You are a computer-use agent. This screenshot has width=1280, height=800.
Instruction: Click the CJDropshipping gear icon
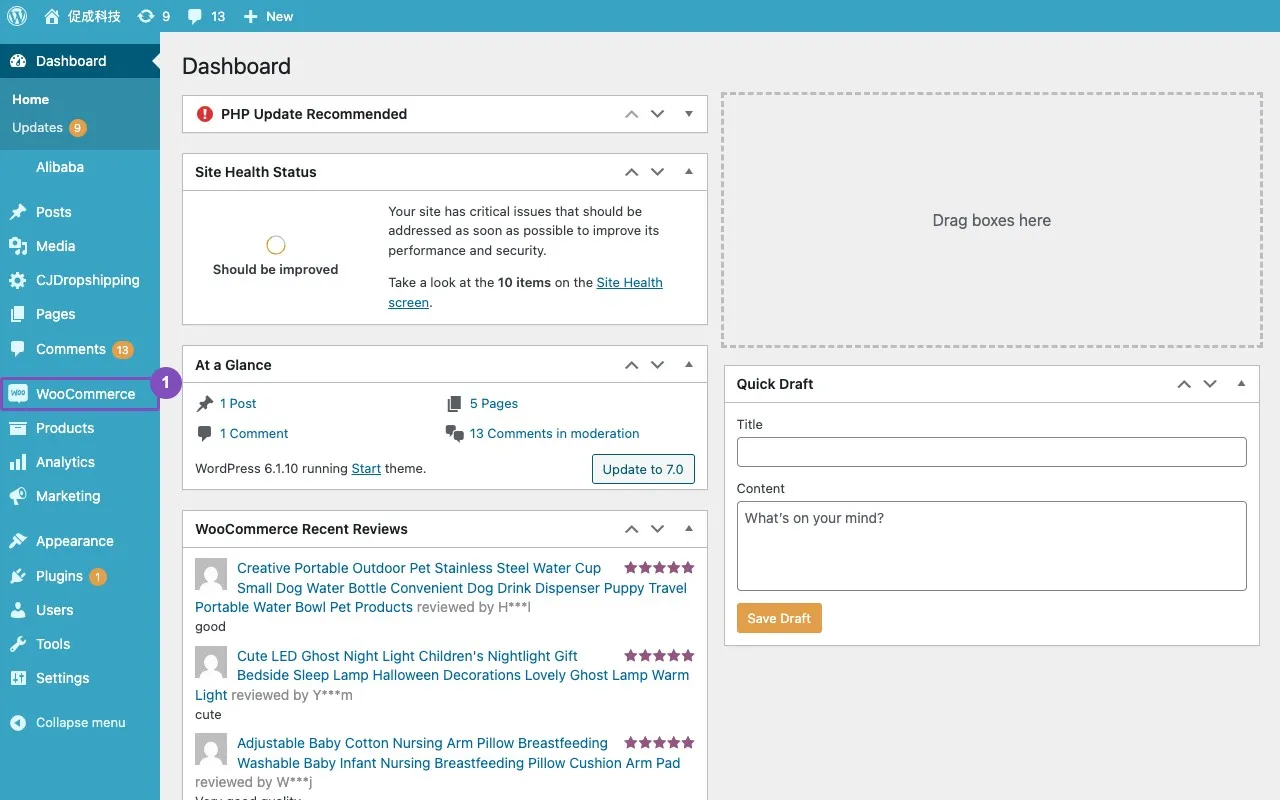click(18, 280)
